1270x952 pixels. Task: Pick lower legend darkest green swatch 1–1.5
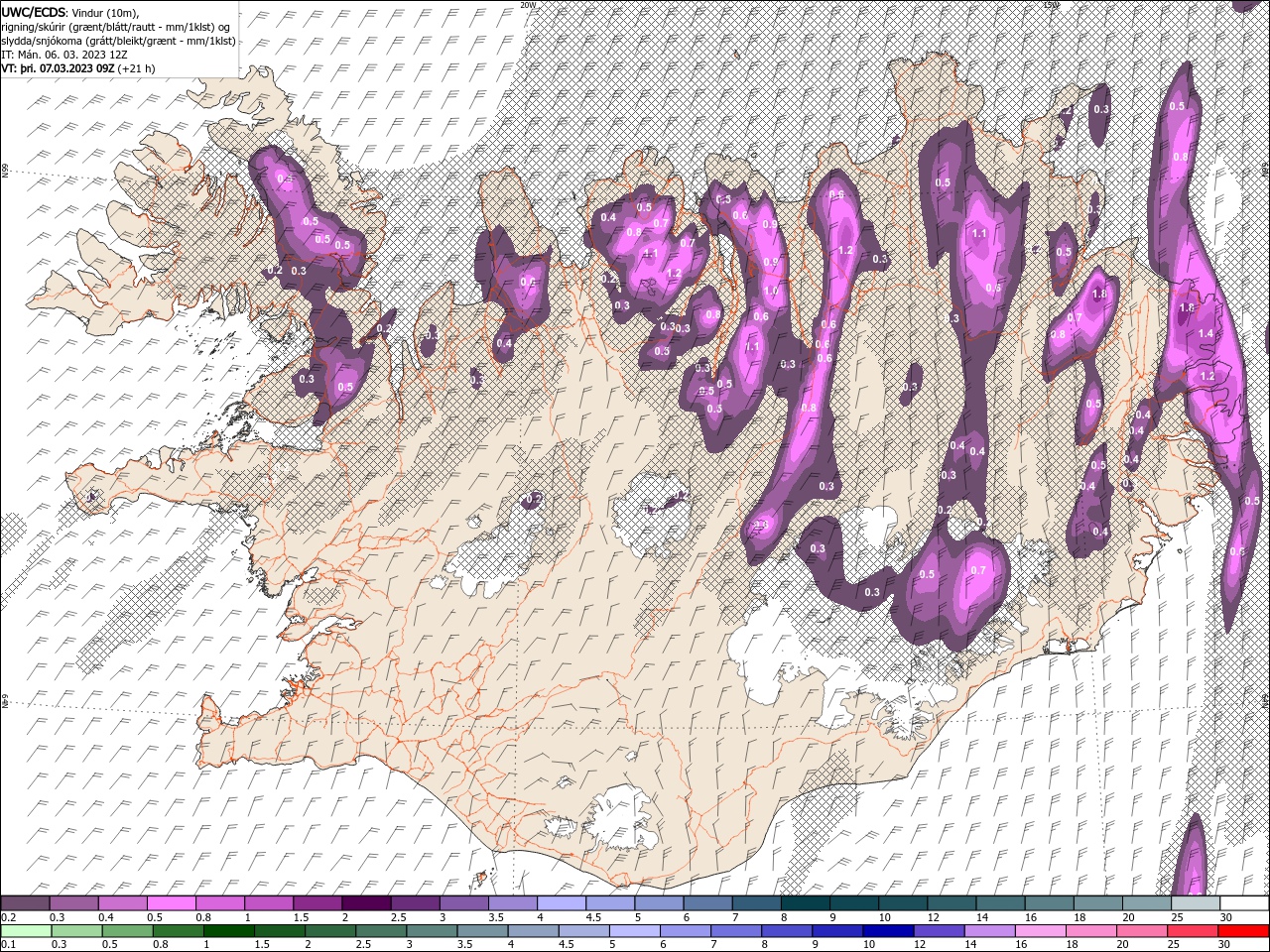click(x=229, y=931)
